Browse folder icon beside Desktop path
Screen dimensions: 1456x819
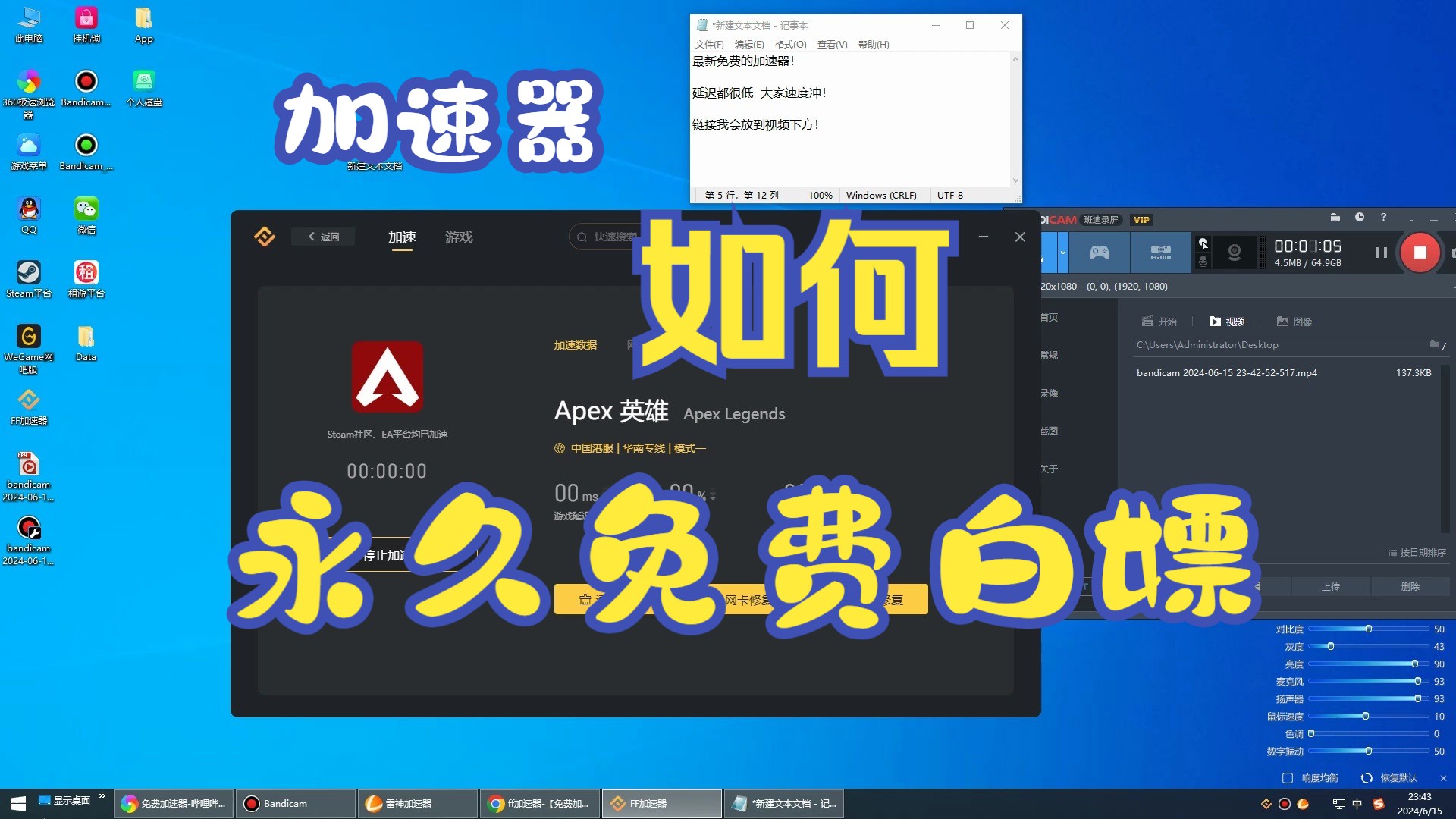(x=1434, y=344)
